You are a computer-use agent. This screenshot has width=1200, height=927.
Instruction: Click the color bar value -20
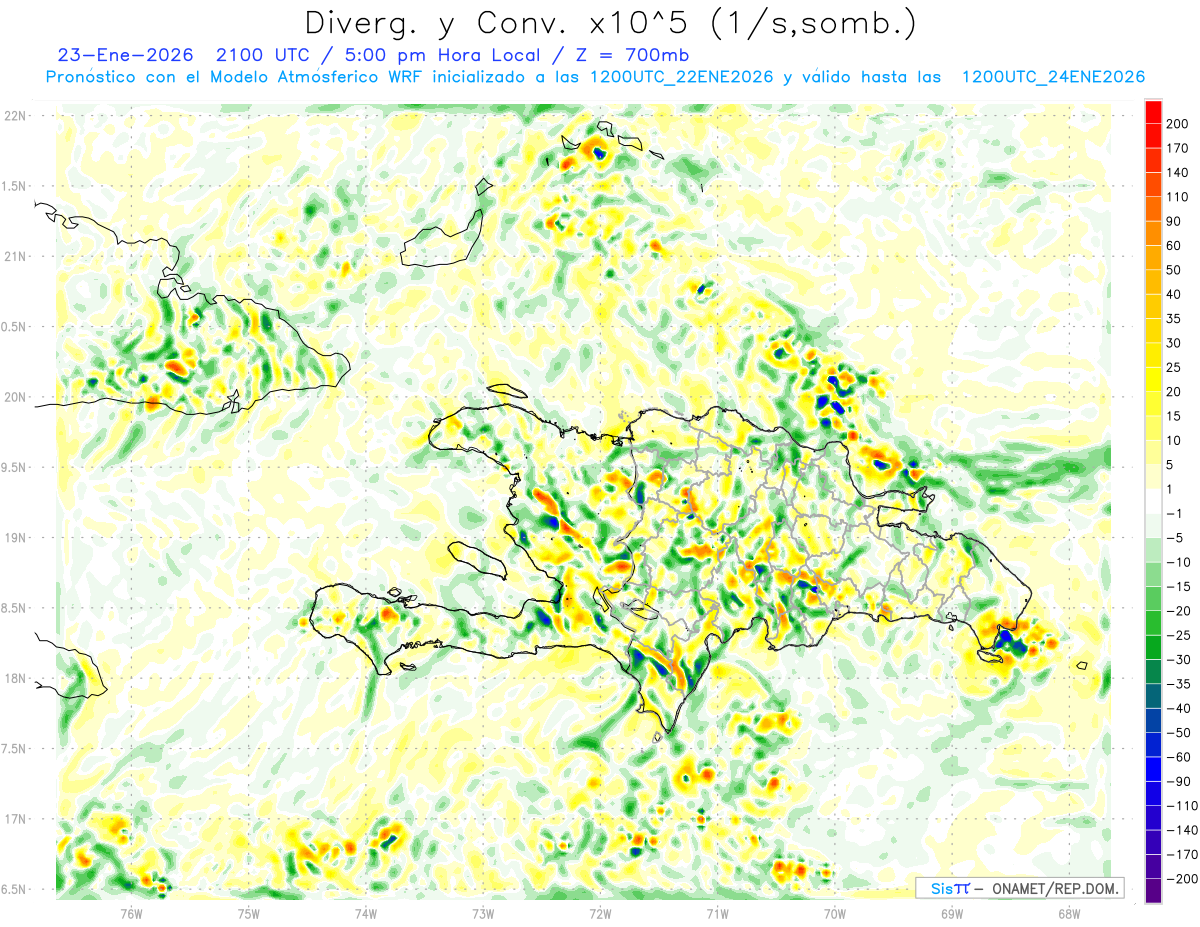pos(1180,611)
